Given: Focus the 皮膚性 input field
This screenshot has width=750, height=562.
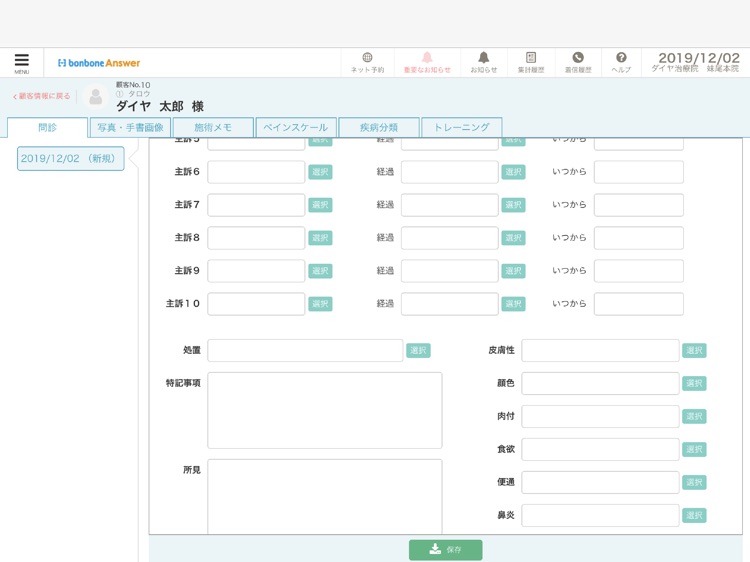Looking at the screenshot, I should click(x=600, y=350).
